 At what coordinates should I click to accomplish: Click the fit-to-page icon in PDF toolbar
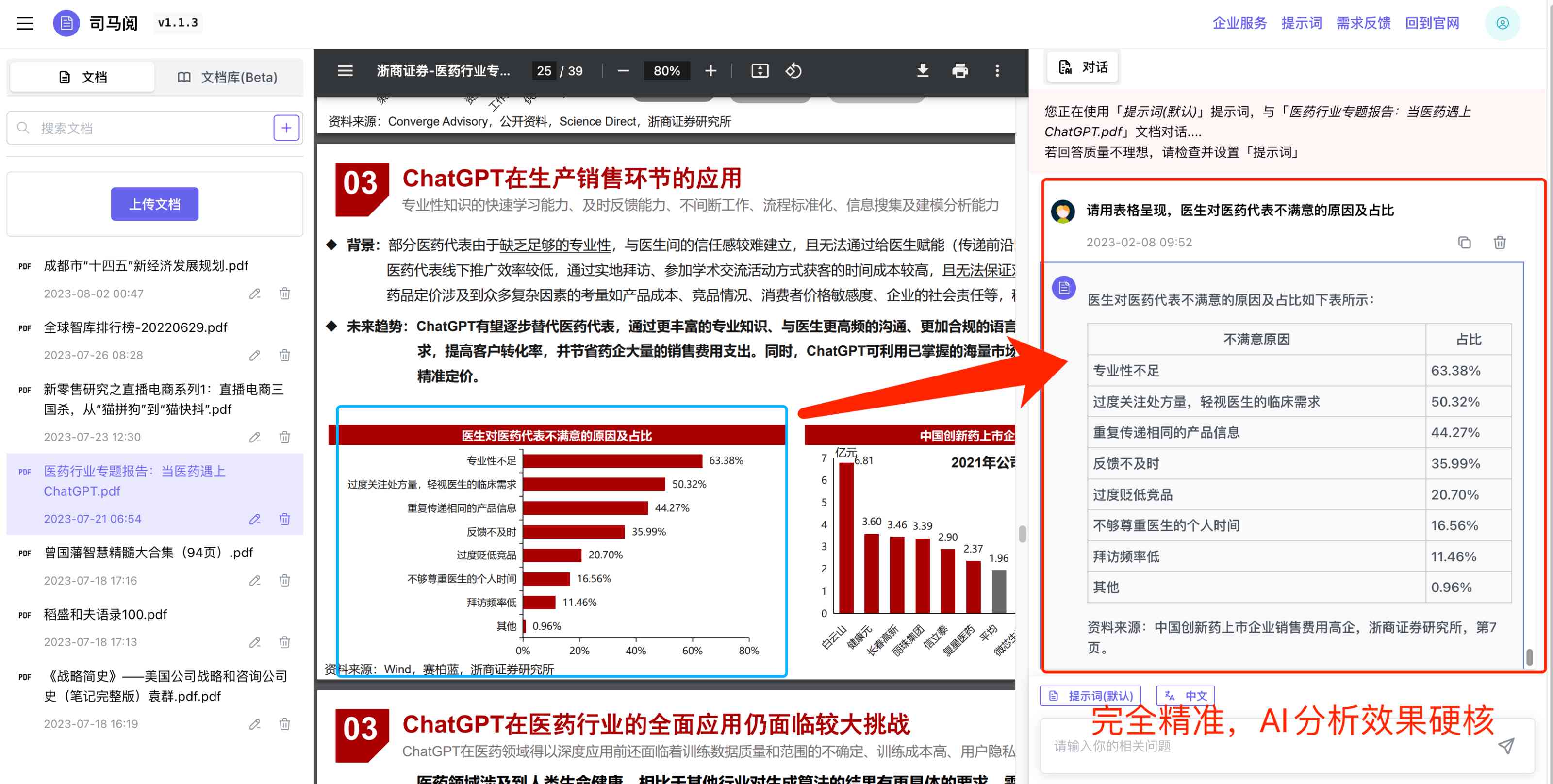[x=760, y=71]
